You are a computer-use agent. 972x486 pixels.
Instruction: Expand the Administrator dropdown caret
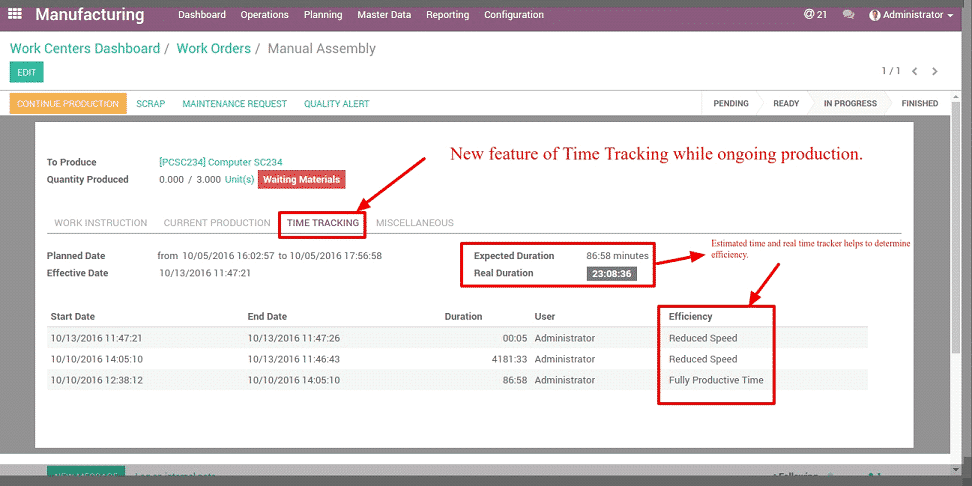click(950, 16)
